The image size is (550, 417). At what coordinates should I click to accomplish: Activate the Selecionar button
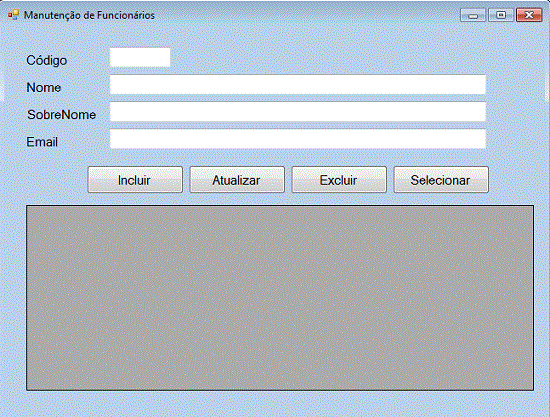pyautogui.click(x=441, y=180)
